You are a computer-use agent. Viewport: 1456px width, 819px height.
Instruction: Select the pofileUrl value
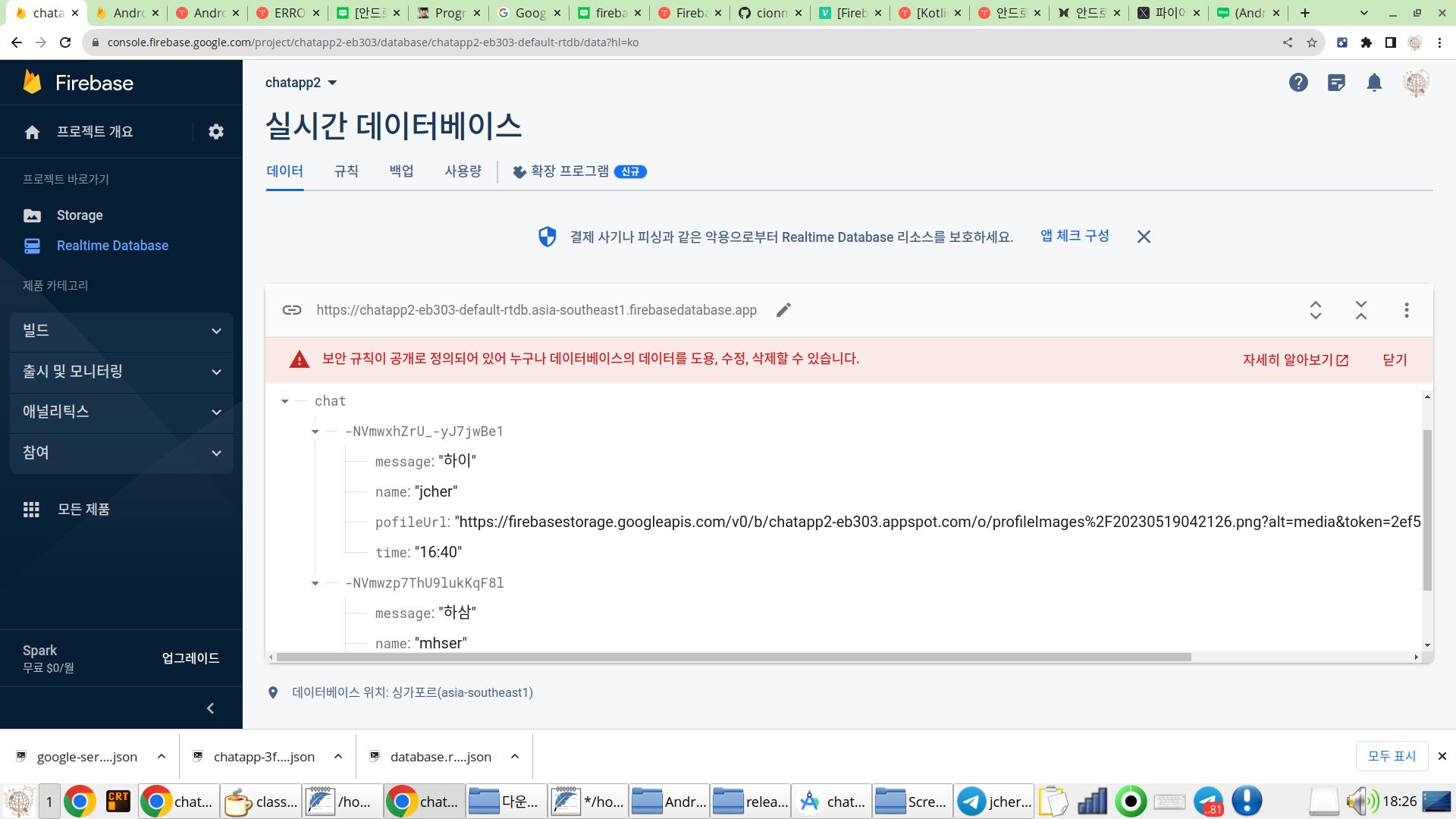tap(937, 522)
